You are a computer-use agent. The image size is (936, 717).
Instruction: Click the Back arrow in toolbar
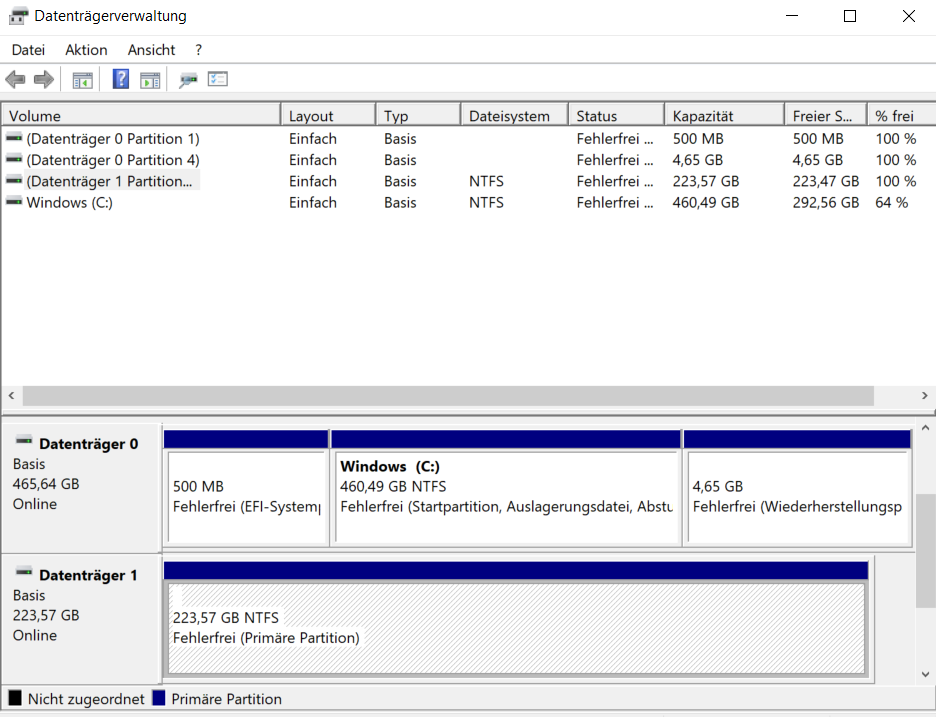pos(15,80)
